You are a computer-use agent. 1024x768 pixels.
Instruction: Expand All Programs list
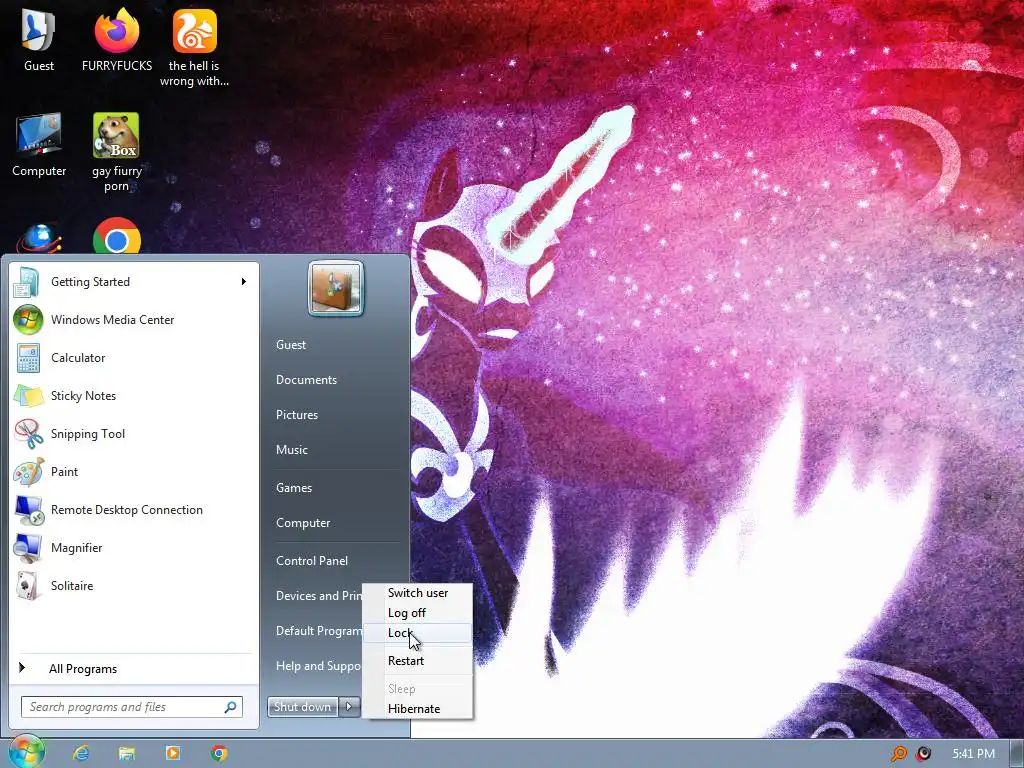tap(134, 668)
